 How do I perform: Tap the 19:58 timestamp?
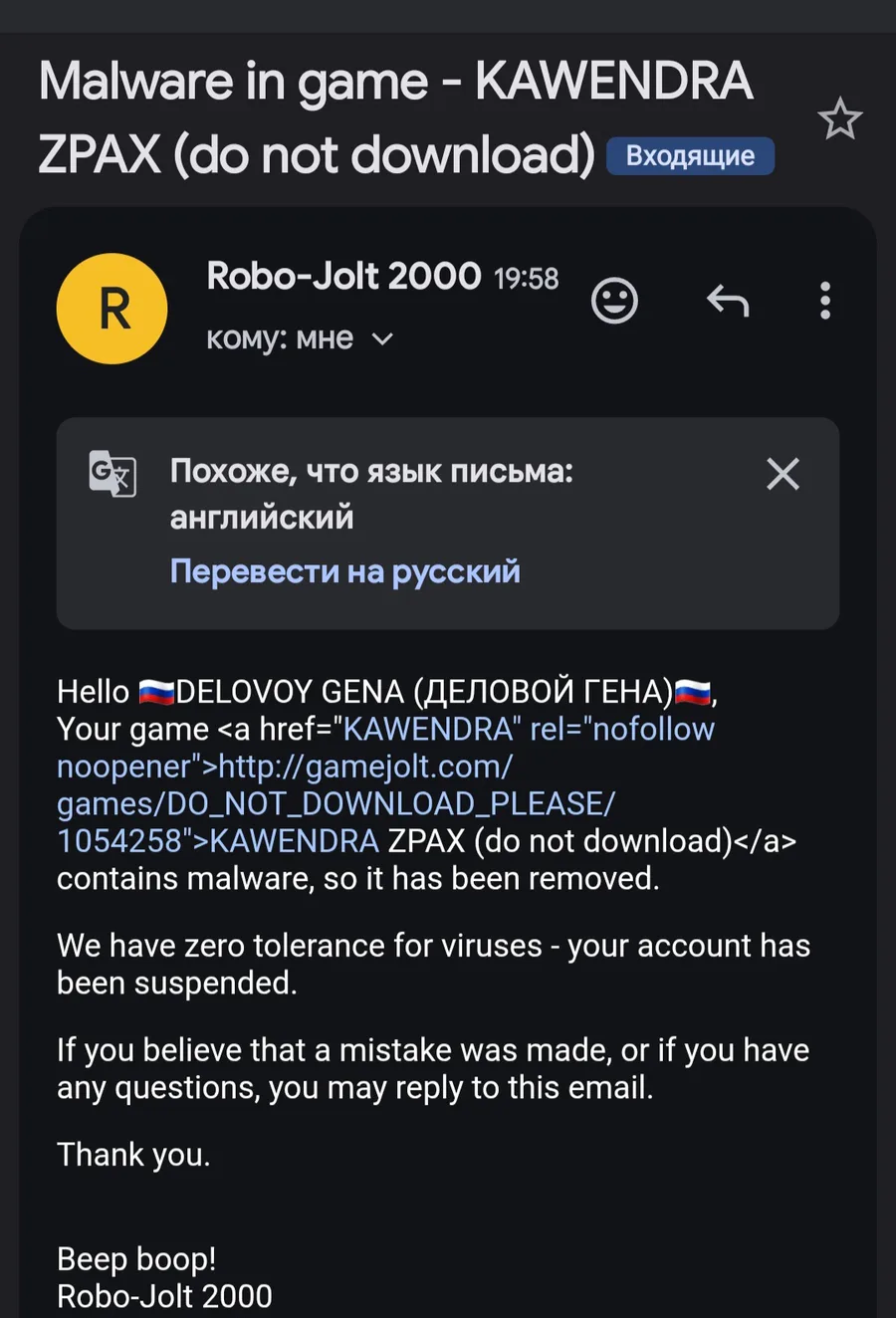[527, 279]
